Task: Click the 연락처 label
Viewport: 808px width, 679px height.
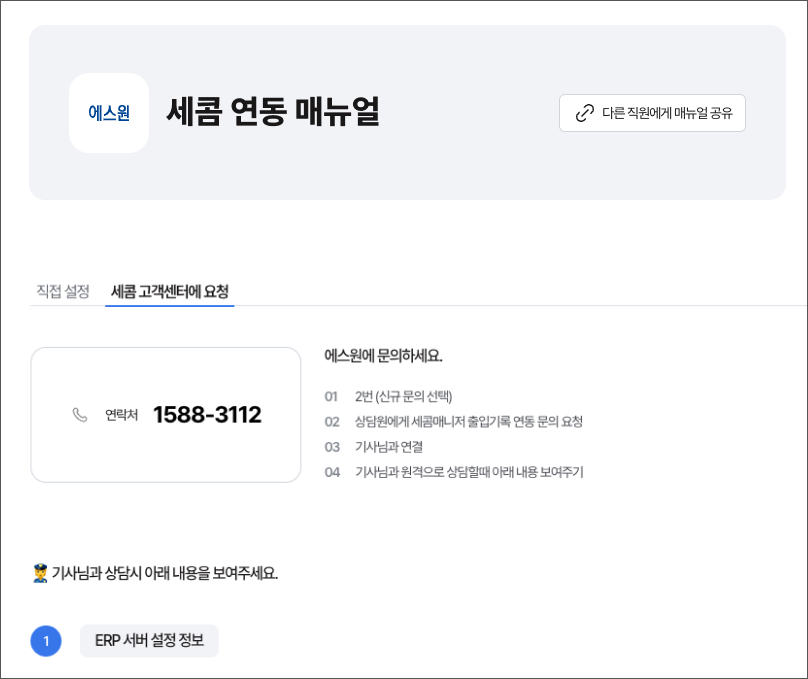Action: point(121,415)
